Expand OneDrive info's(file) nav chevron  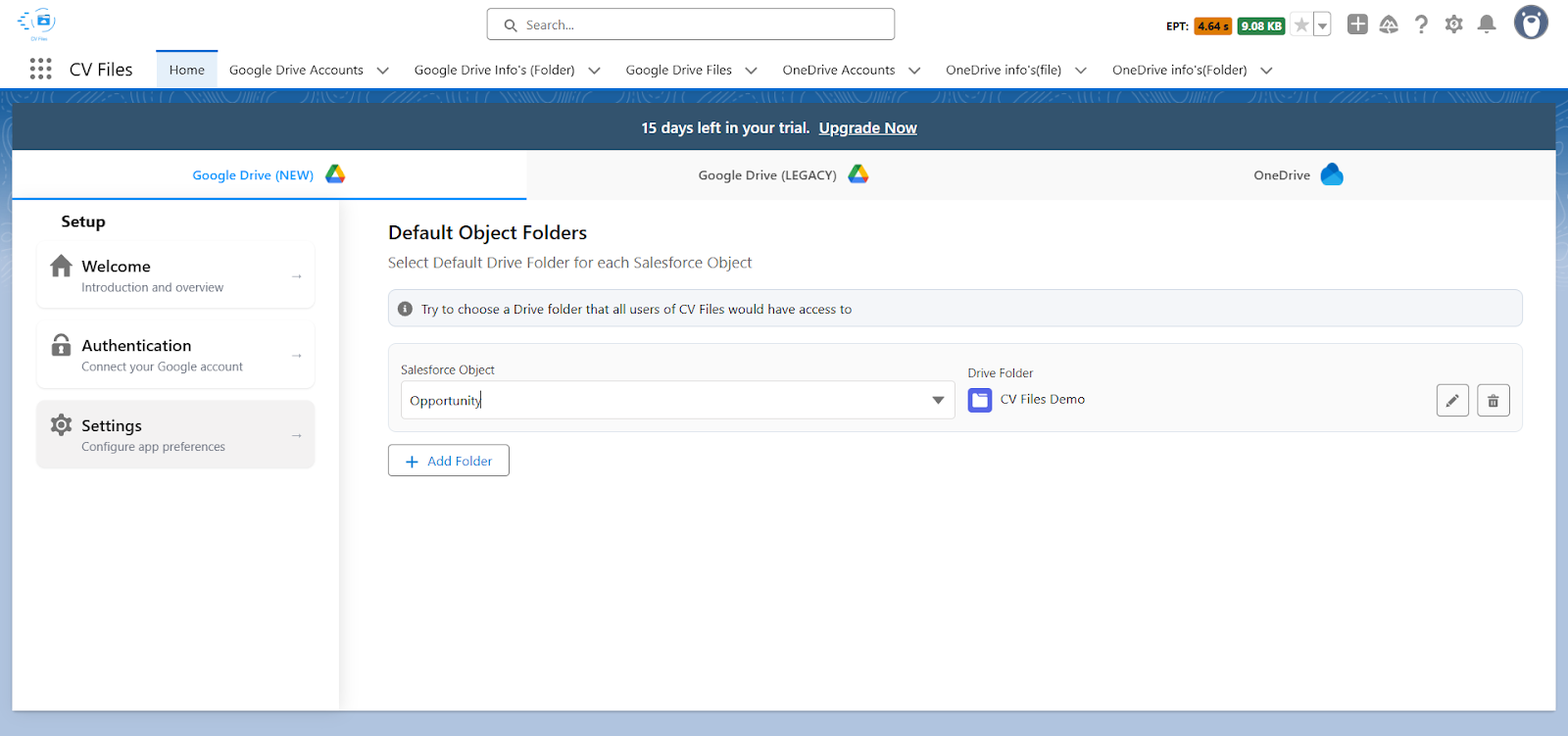click(1081, 71)
